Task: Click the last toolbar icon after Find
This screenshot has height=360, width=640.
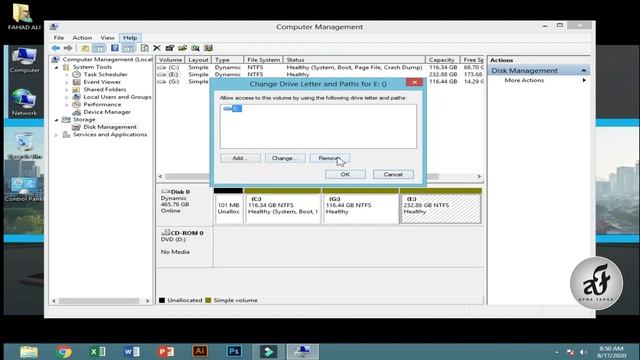Action: coord(208,48)
